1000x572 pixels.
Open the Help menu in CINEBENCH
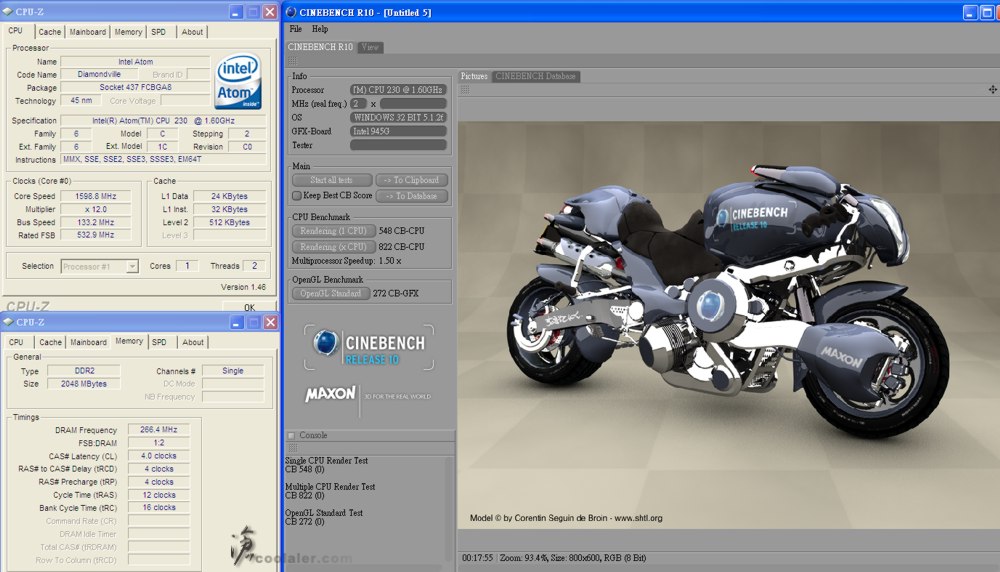tap(320, 29)
